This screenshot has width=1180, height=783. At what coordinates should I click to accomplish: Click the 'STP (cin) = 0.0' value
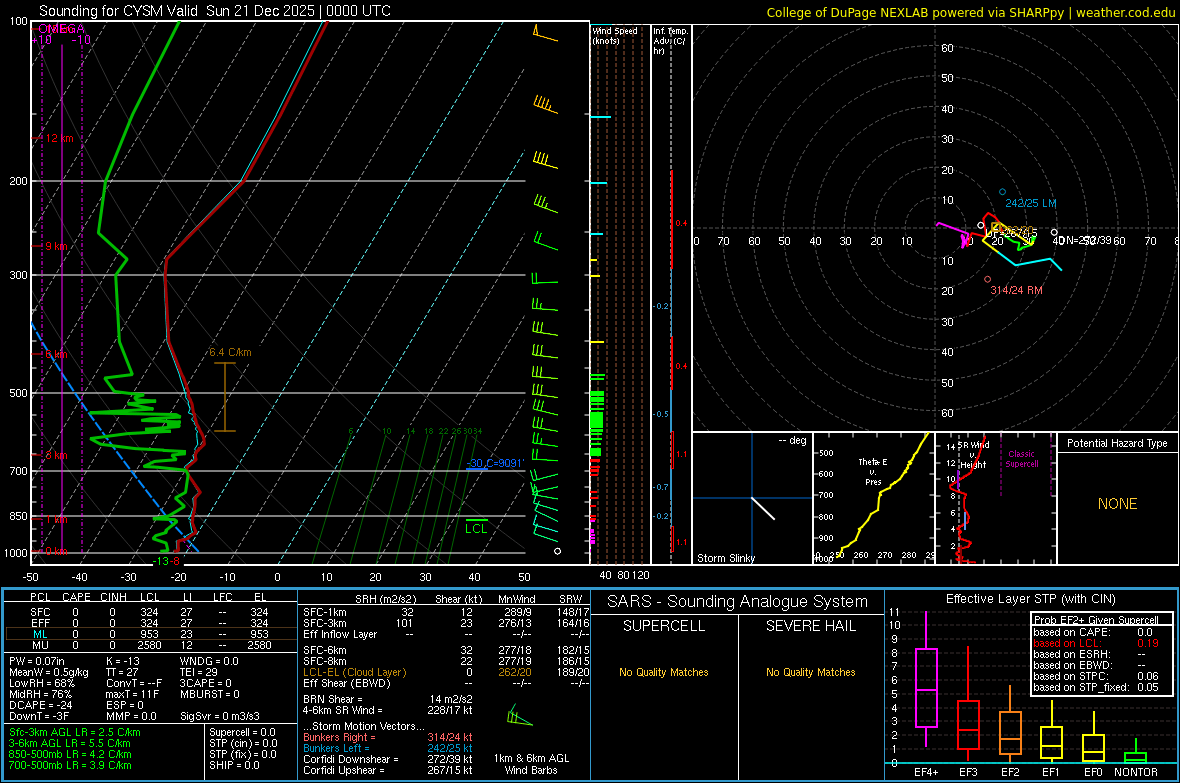pos(243,743)
